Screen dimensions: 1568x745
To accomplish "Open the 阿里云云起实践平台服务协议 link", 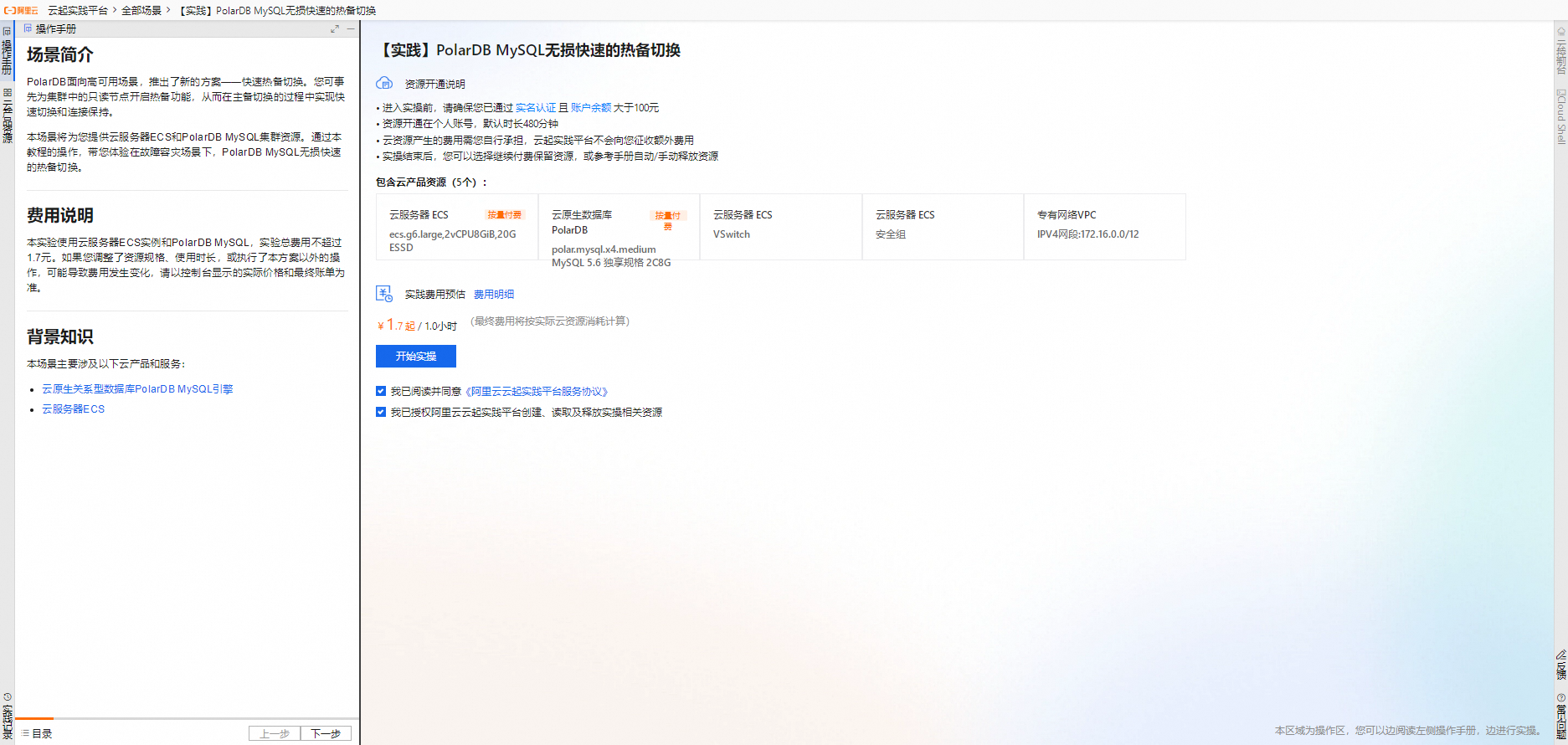I will point(537,392).
